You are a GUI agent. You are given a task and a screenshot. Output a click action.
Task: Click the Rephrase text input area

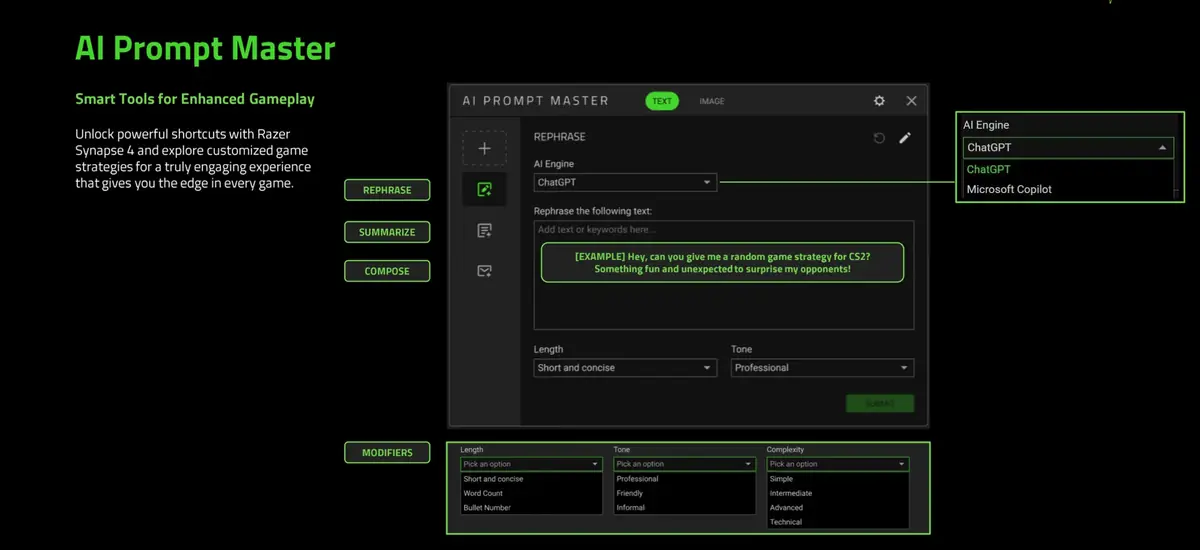click(724, 275)
